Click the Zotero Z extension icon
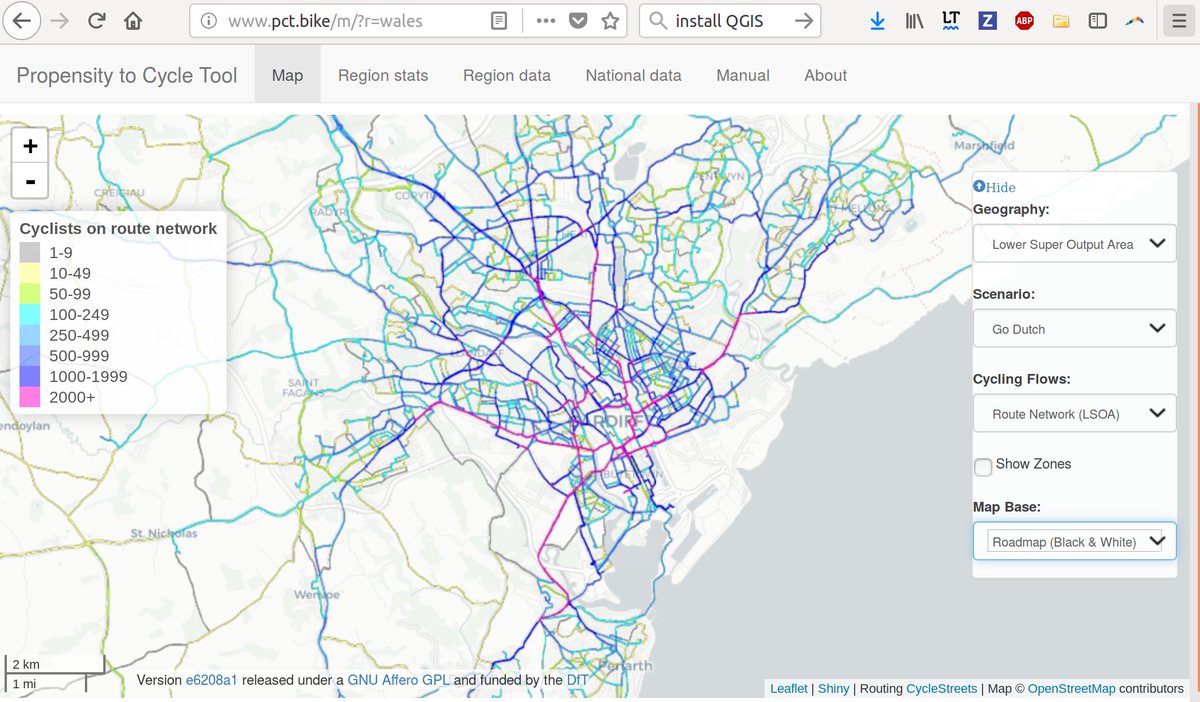 [987, 21]
